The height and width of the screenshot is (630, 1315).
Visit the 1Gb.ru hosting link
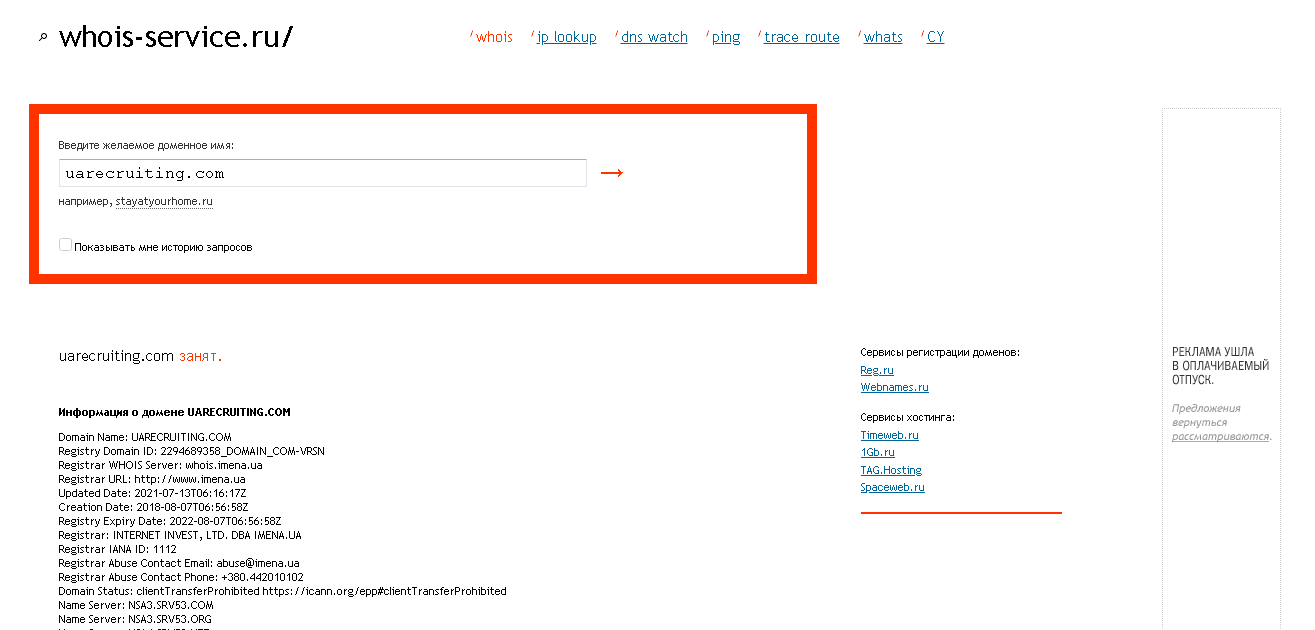877,452
